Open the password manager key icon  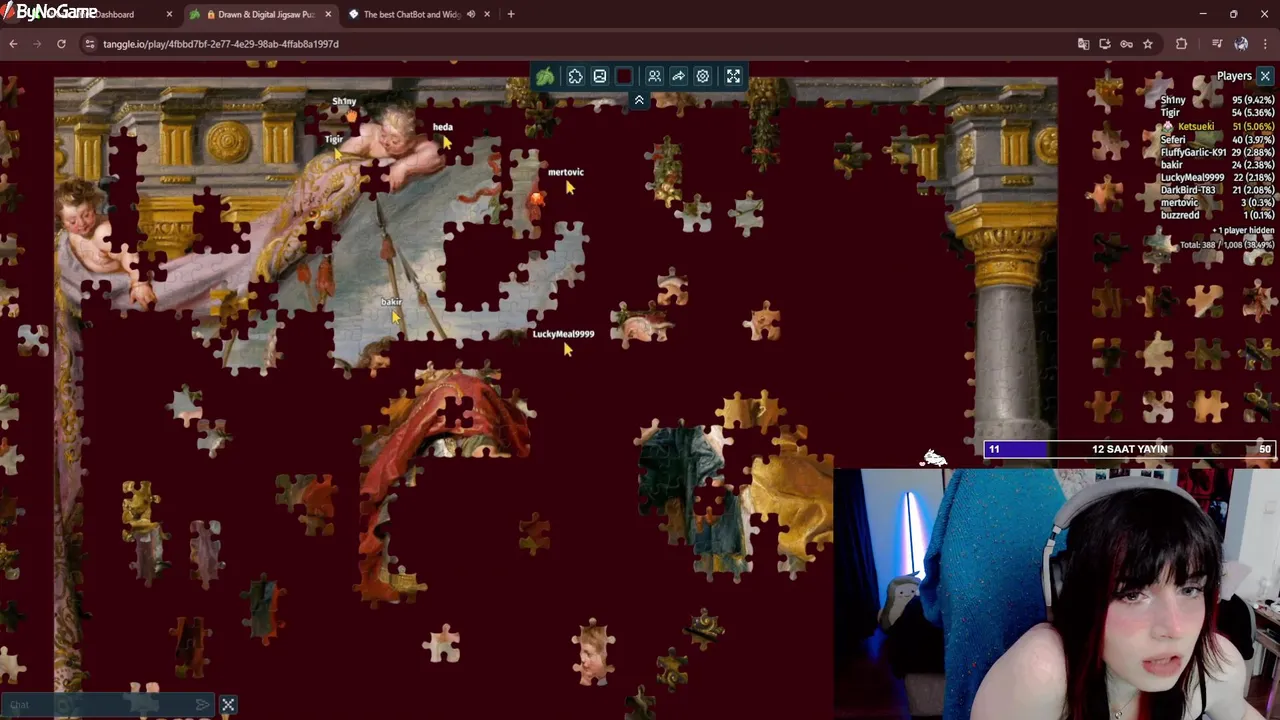(1127, 44)
